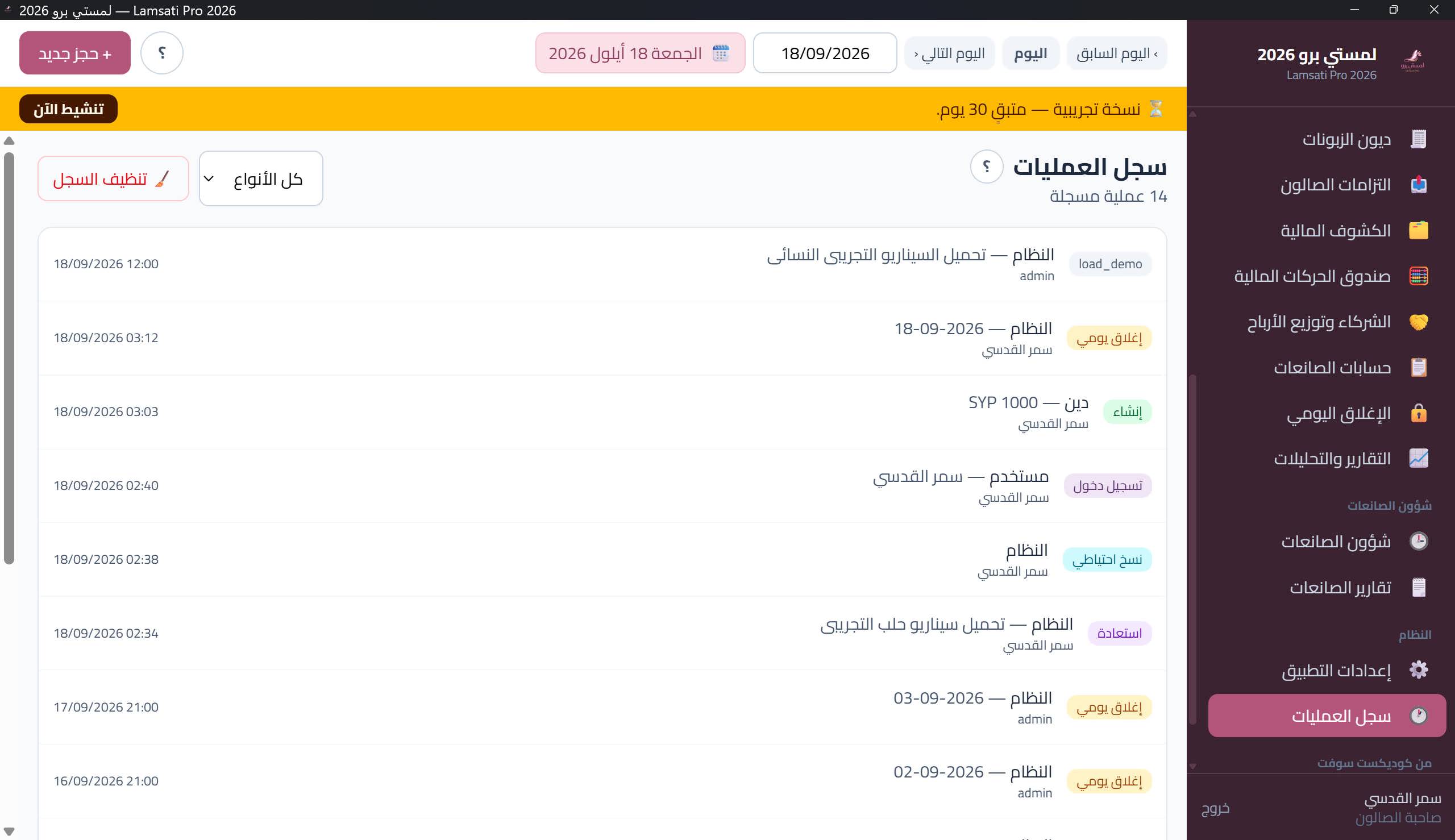The image size is (1455, 840).
Task: Open the notepad icon for تقارير الصانعات
Action: 1419,587
